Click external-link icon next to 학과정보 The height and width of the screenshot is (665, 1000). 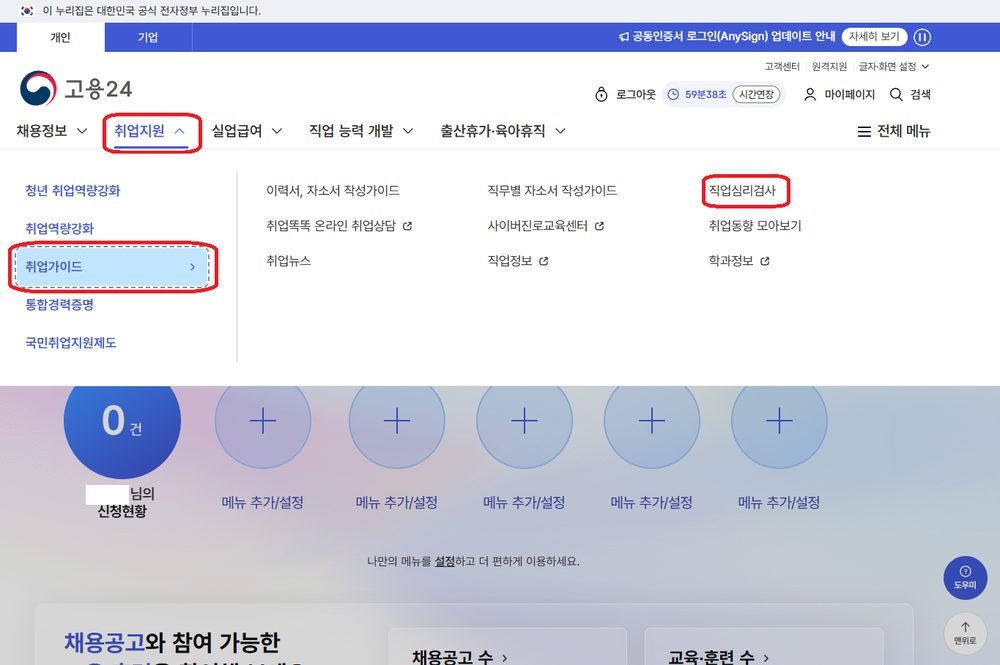(765, 261)
